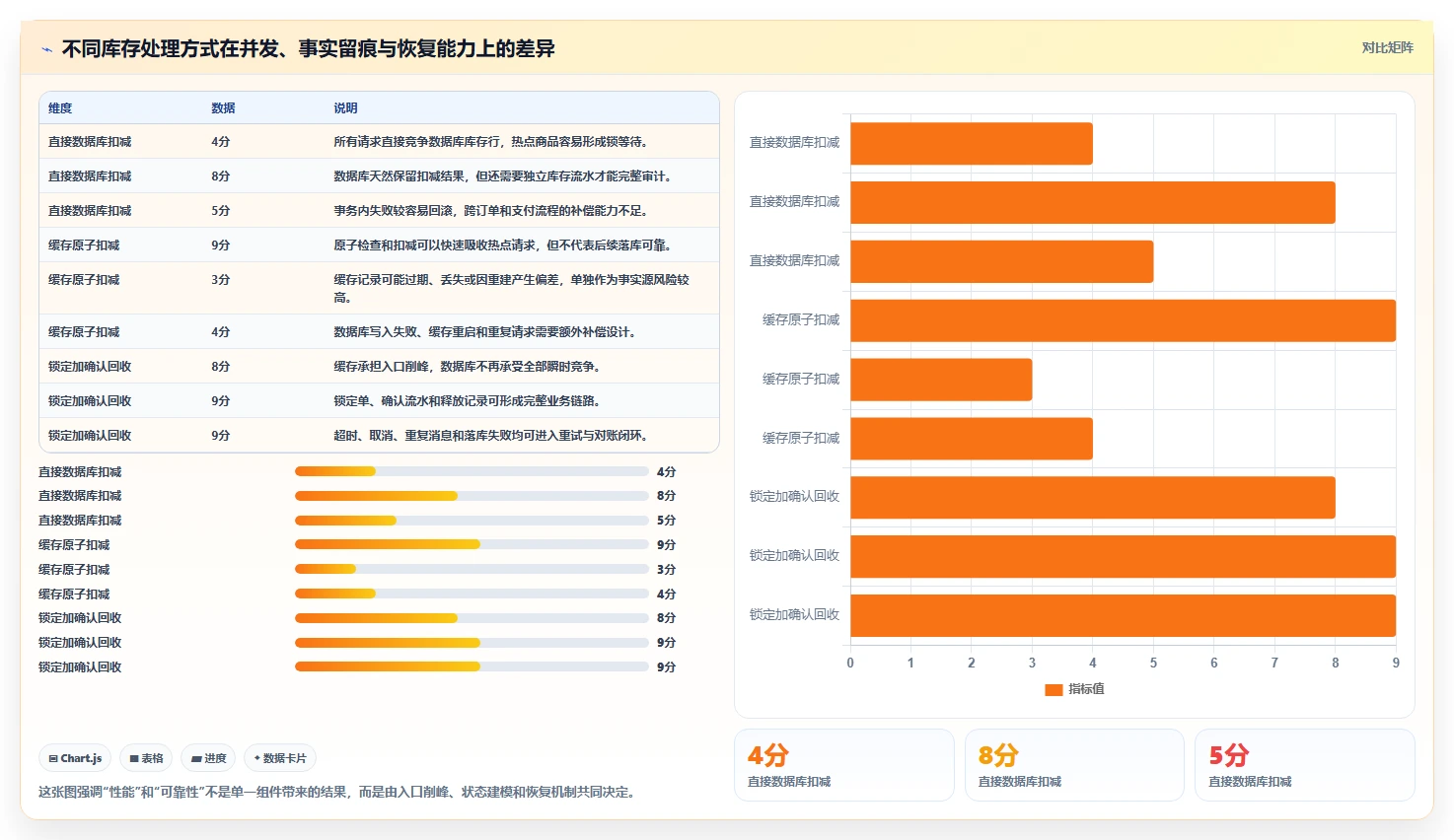
Task: Click the progress bar showing 5分
Action: [x=472, y=521]
